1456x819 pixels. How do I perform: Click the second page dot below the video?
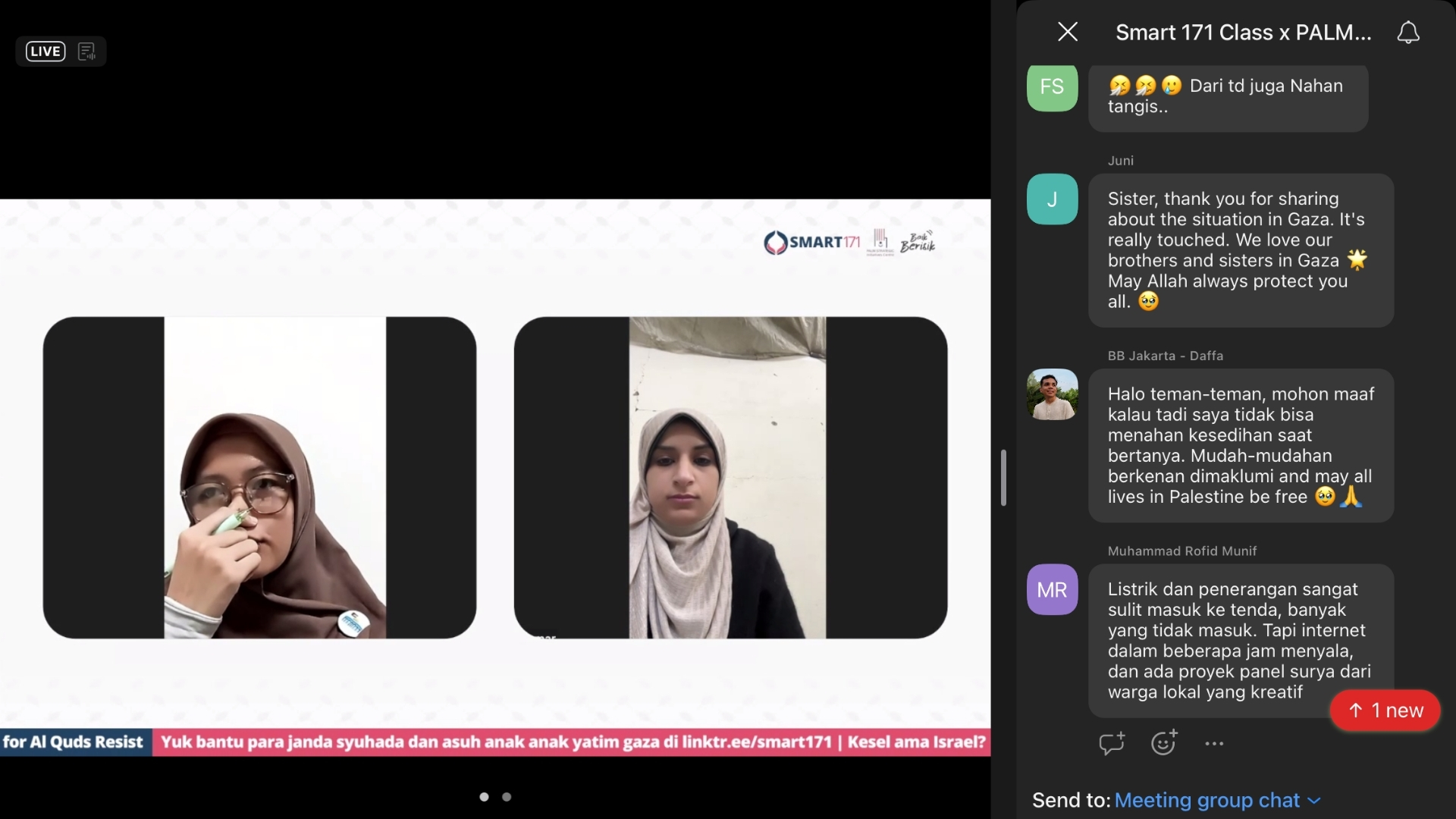(507, 797)
